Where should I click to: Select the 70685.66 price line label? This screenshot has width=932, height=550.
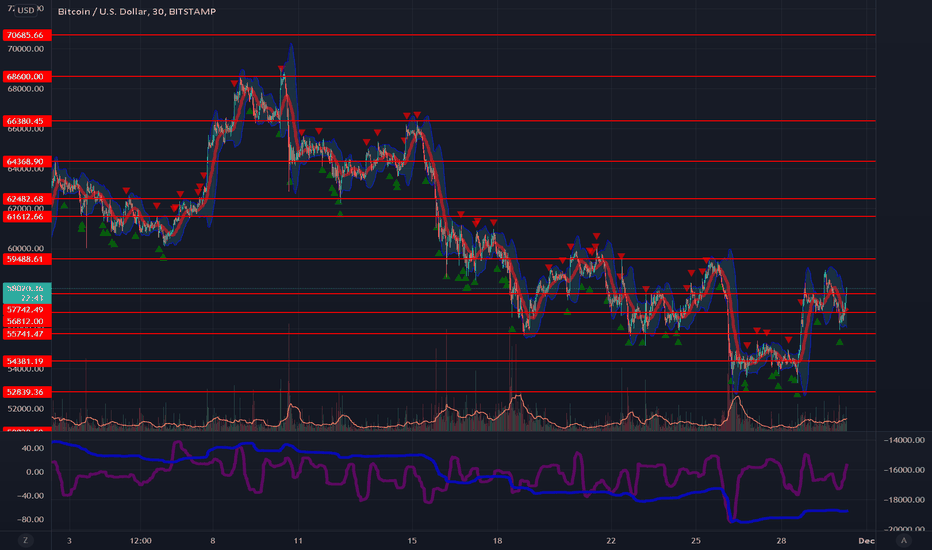click(27, 35)
